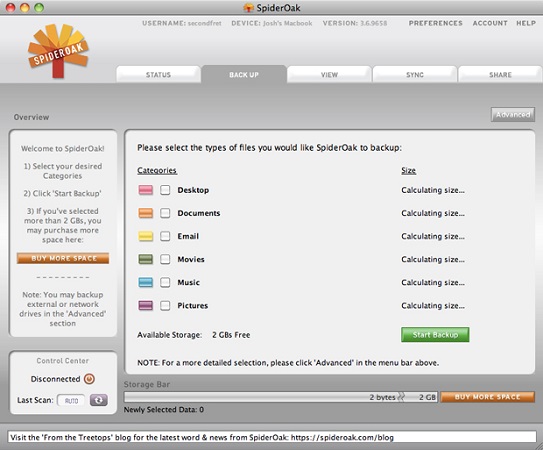Open PREFERENCES from the top bar
The image size is (543, 450).
click(x=436, y=23)
